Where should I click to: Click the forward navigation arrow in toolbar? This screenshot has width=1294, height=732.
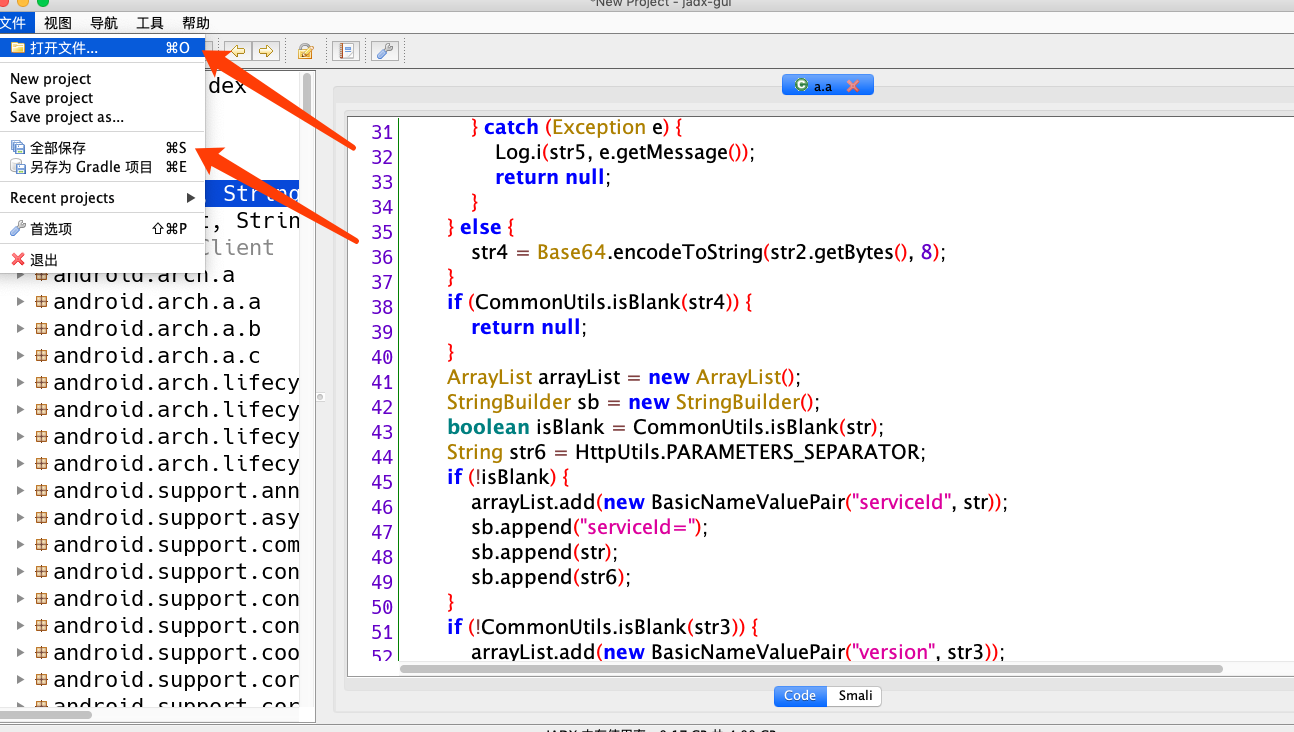tap(265, 51)
